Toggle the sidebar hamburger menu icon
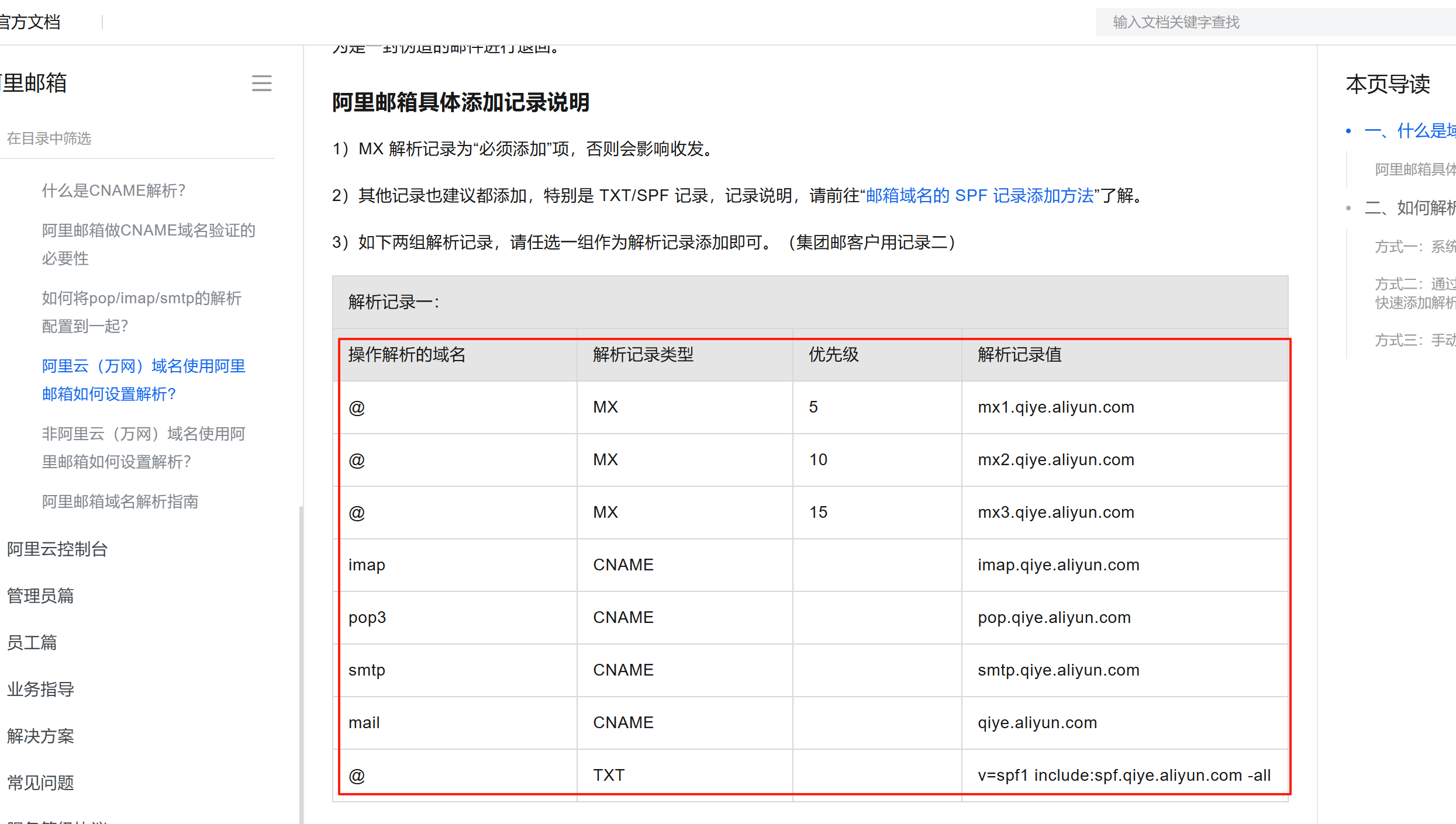Viewport: 1456px width, 824px height. point(261,84)
